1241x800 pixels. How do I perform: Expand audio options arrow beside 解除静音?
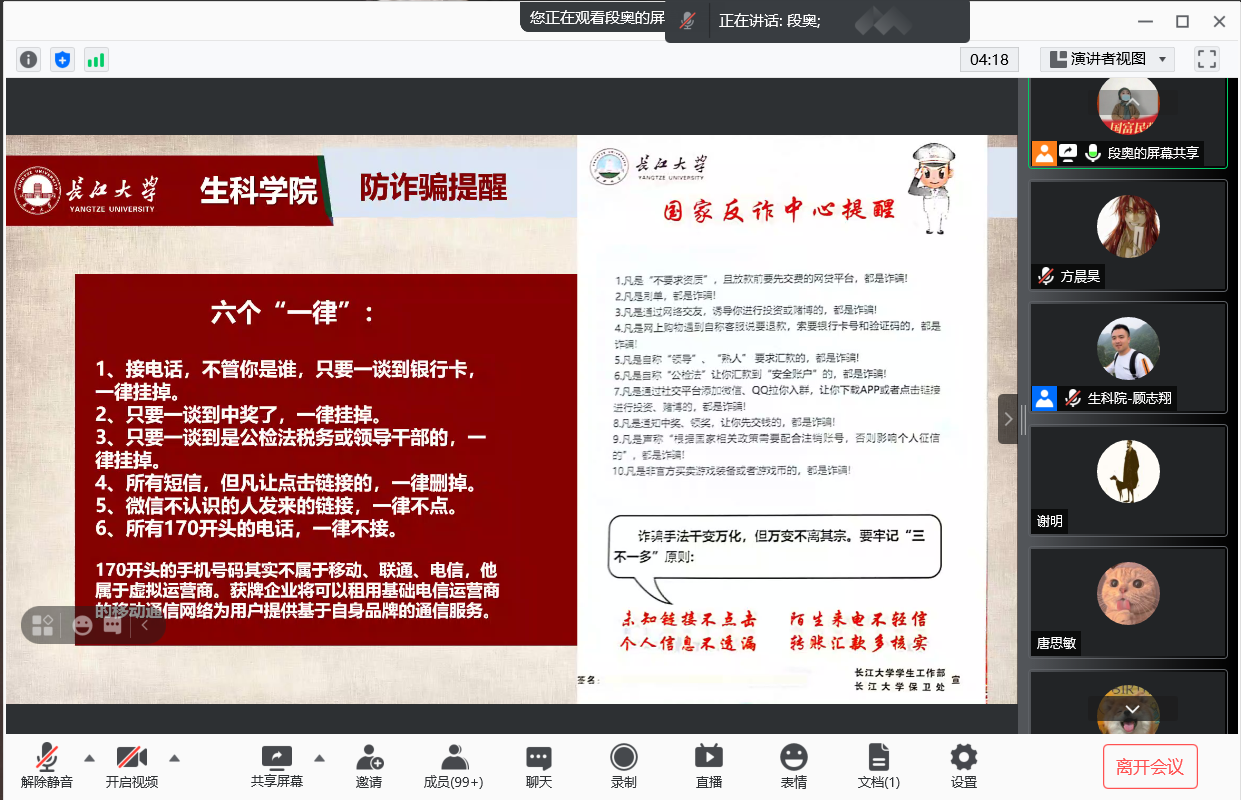(x=89, y=757)
